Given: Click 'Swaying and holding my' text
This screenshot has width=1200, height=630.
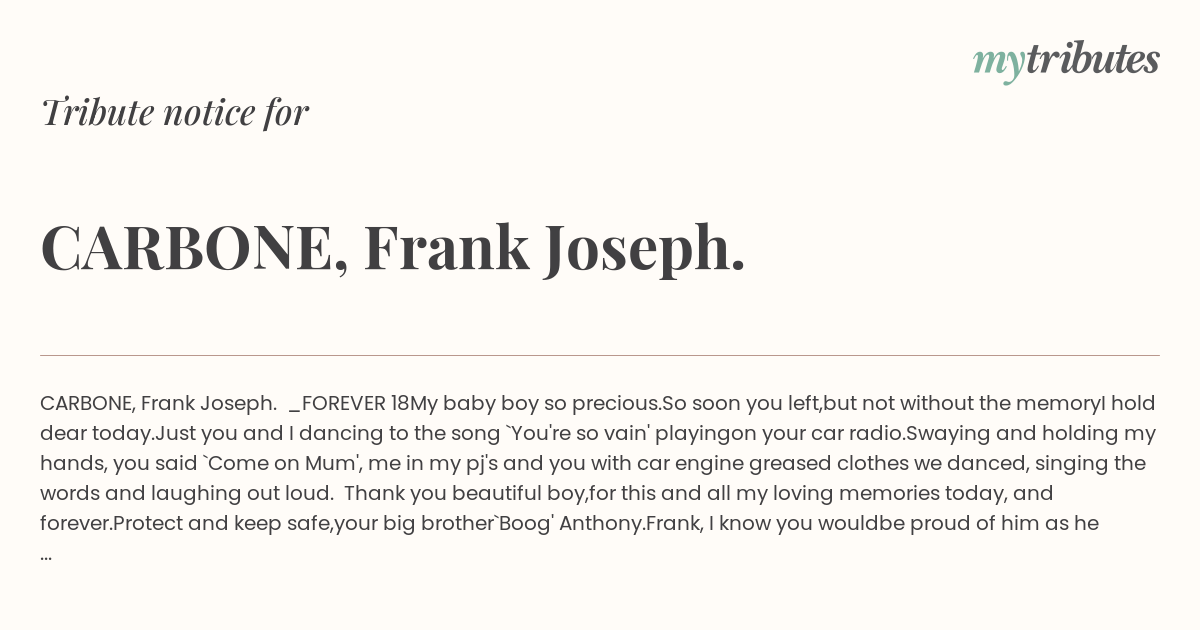Looking at the screenshot, I should tap(1031, 434).
